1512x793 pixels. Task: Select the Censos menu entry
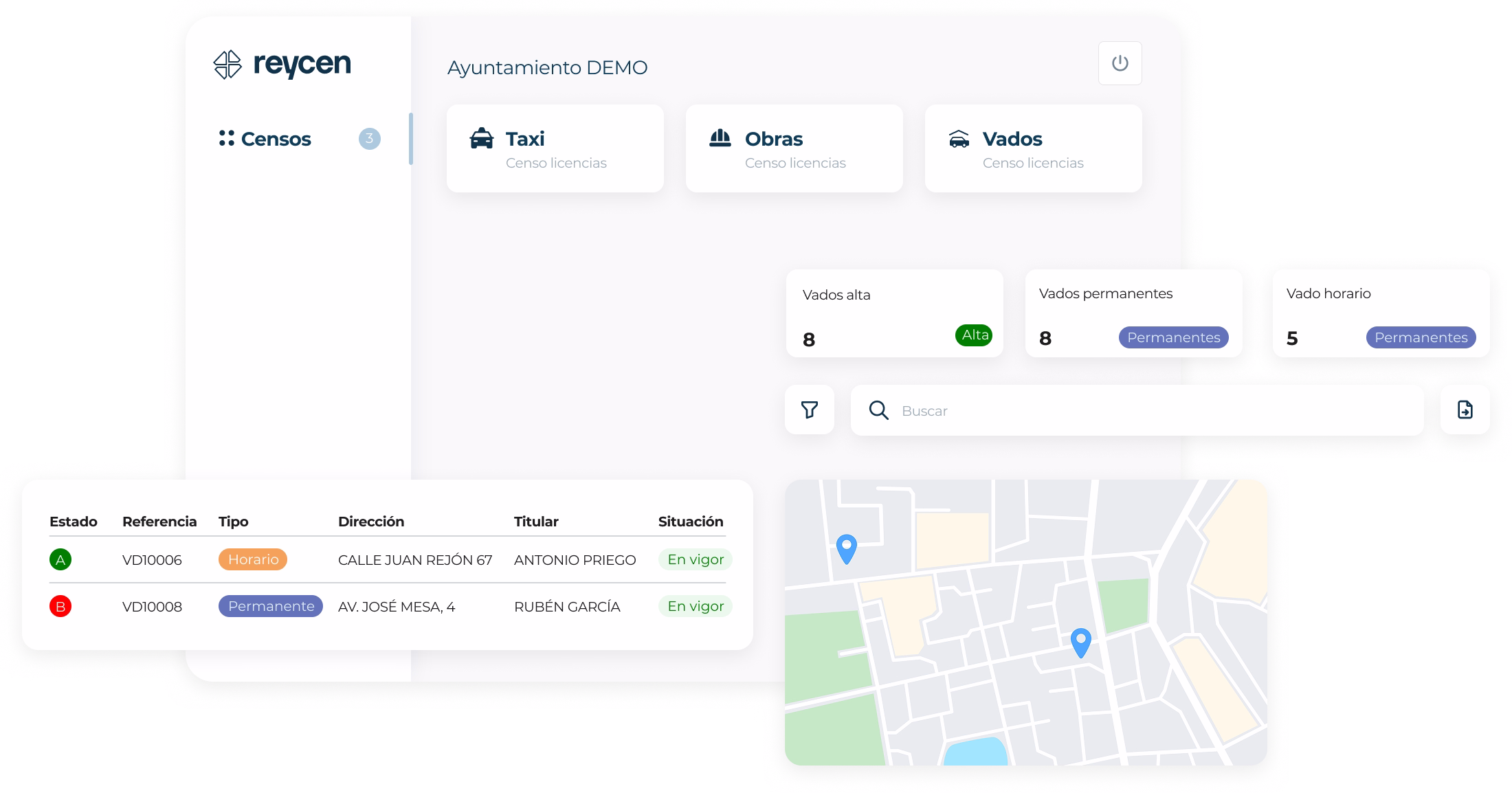pyautogui.click(x=275, y=138)
